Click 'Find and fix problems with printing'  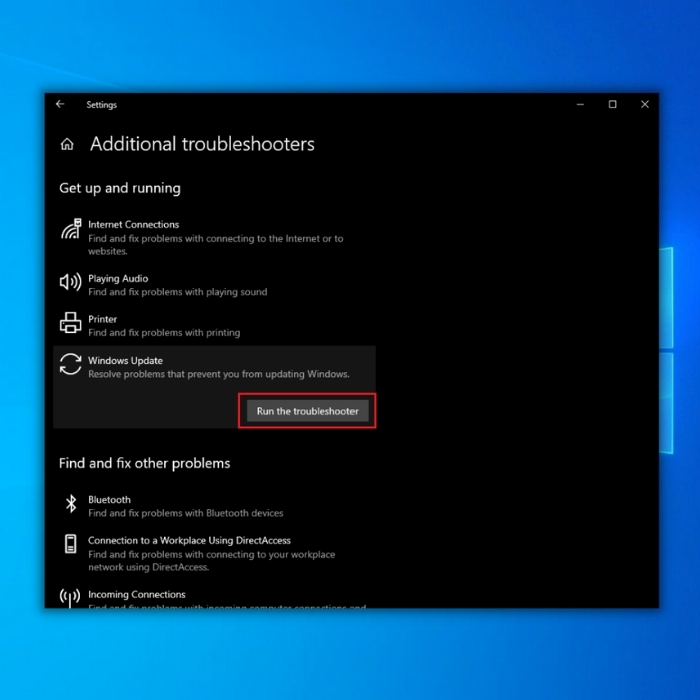tap(164, 333)
